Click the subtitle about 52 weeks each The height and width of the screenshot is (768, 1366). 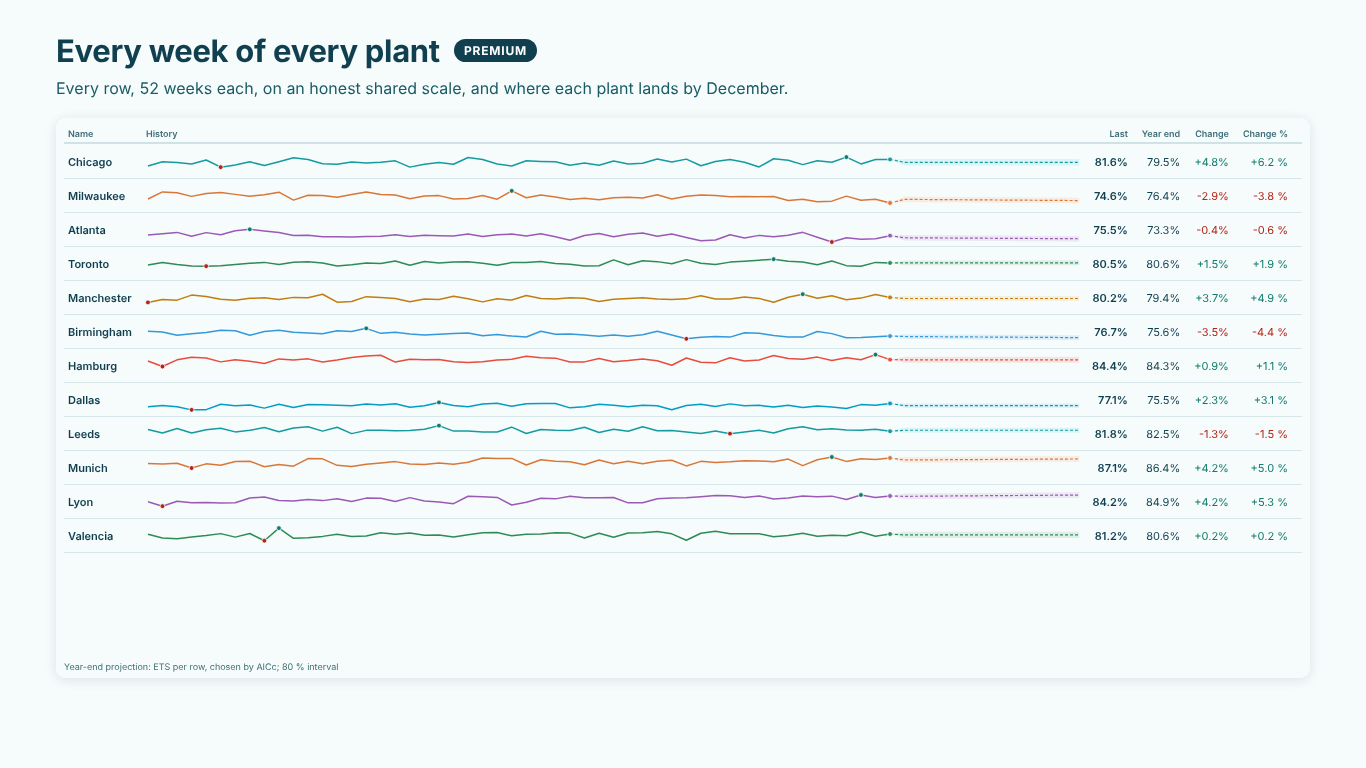(x=422, y=88)
